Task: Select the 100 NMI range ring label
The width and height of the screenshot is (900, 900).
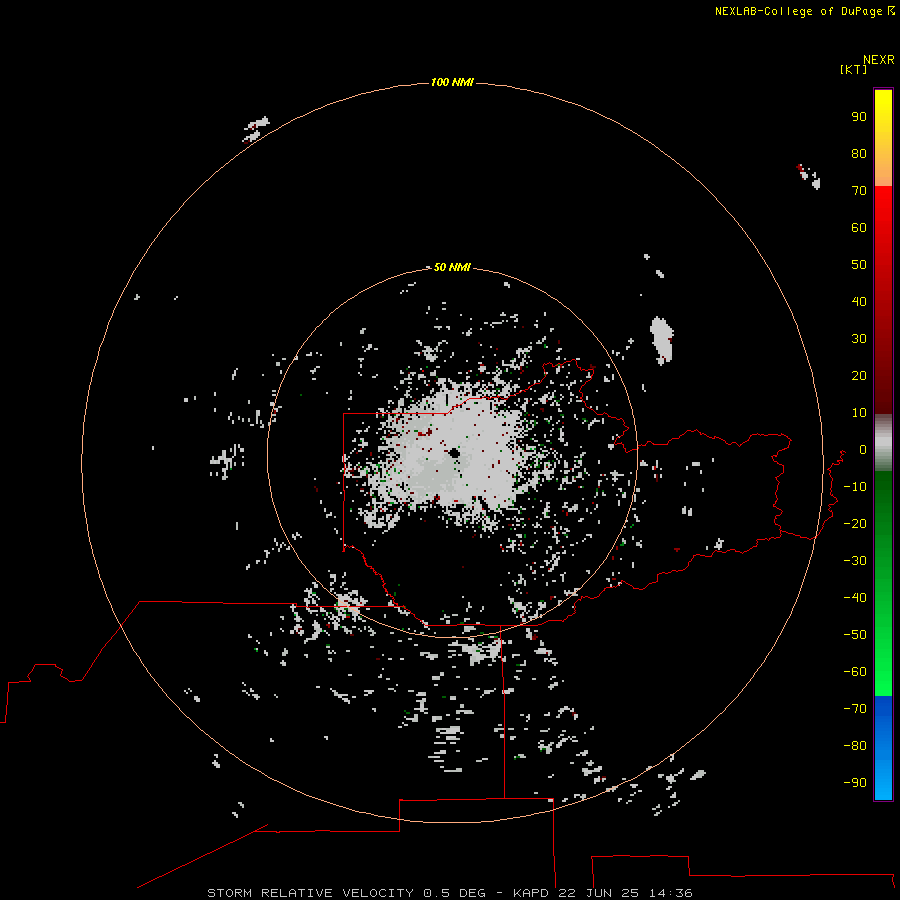Action: pyautogui.click(x=452, y=82)
